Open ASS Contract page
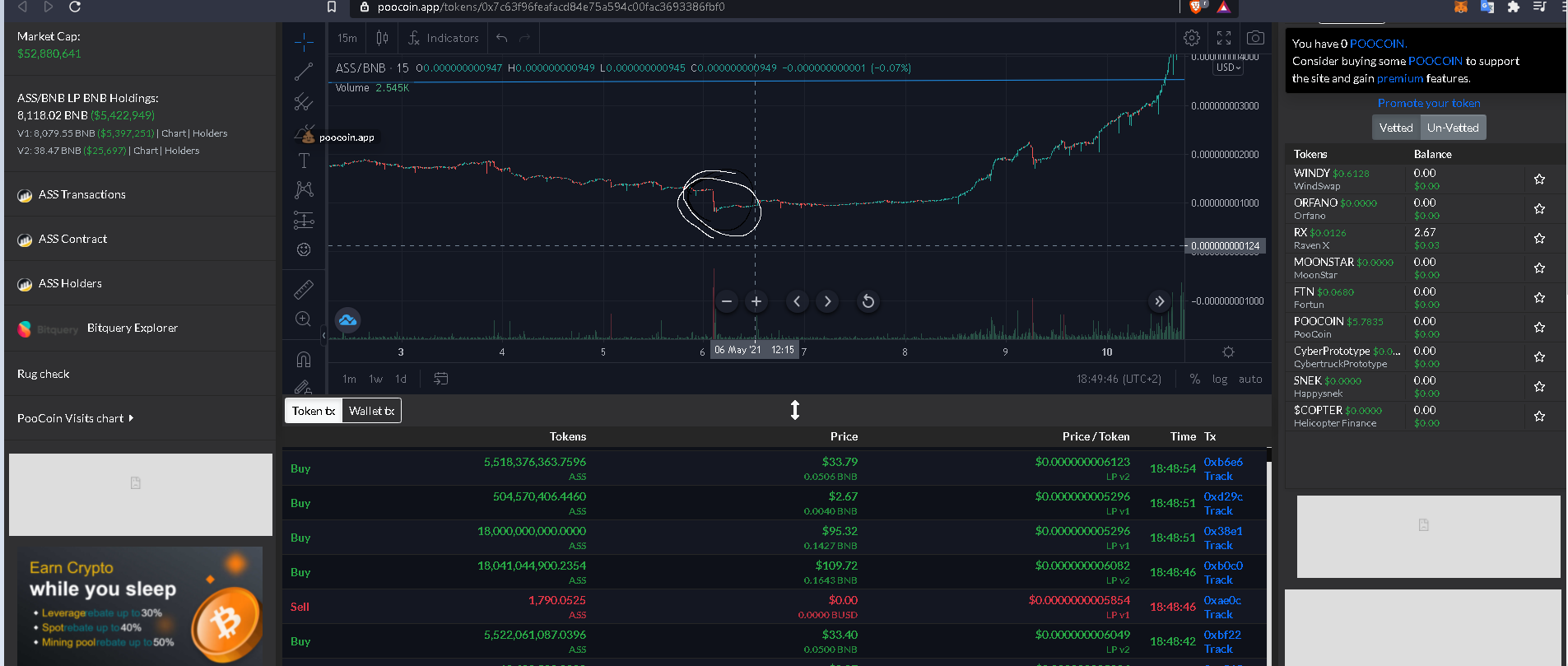 coord(72,239)
